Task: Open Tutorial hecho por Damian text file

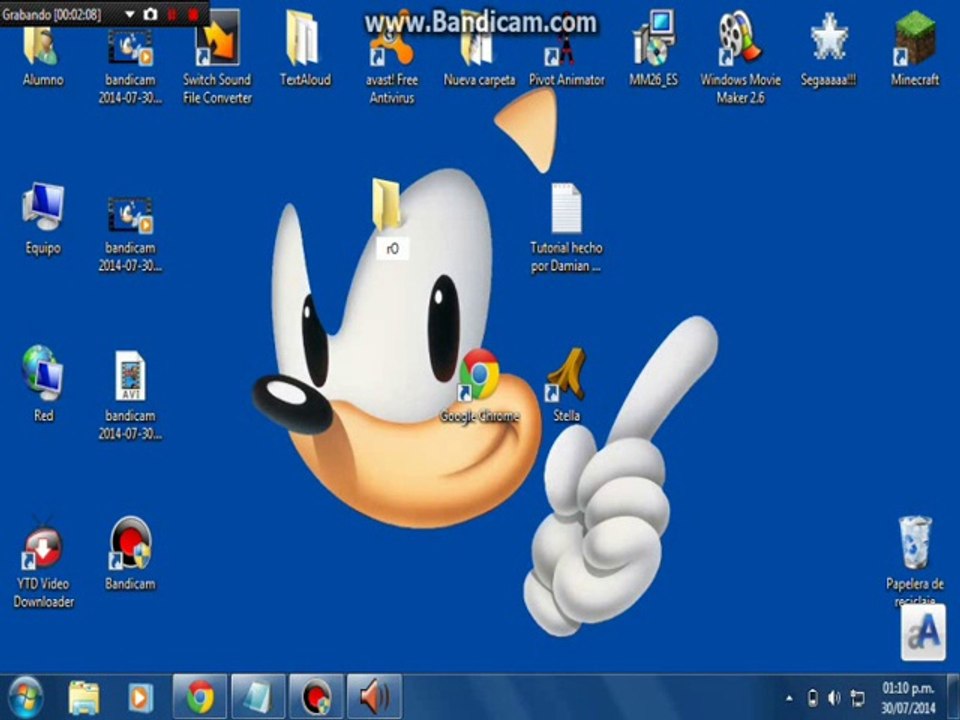Action: pyautogui.click(x=566, y=228)
